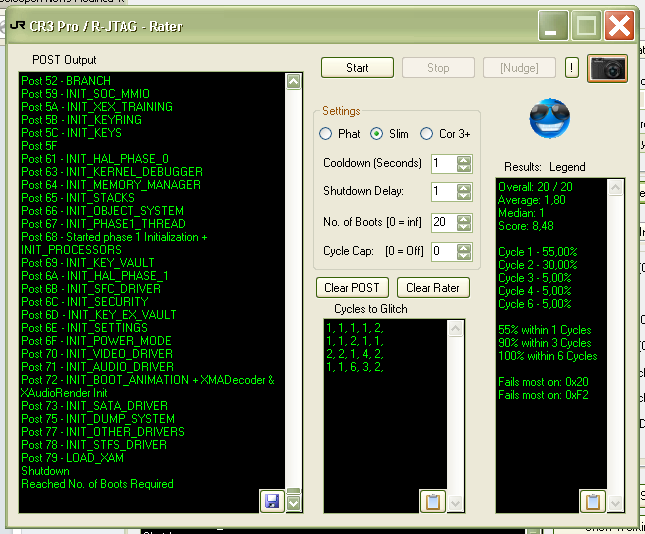Copy Results using the clipboard icon

pyautogui.click(x=592, y=501)
